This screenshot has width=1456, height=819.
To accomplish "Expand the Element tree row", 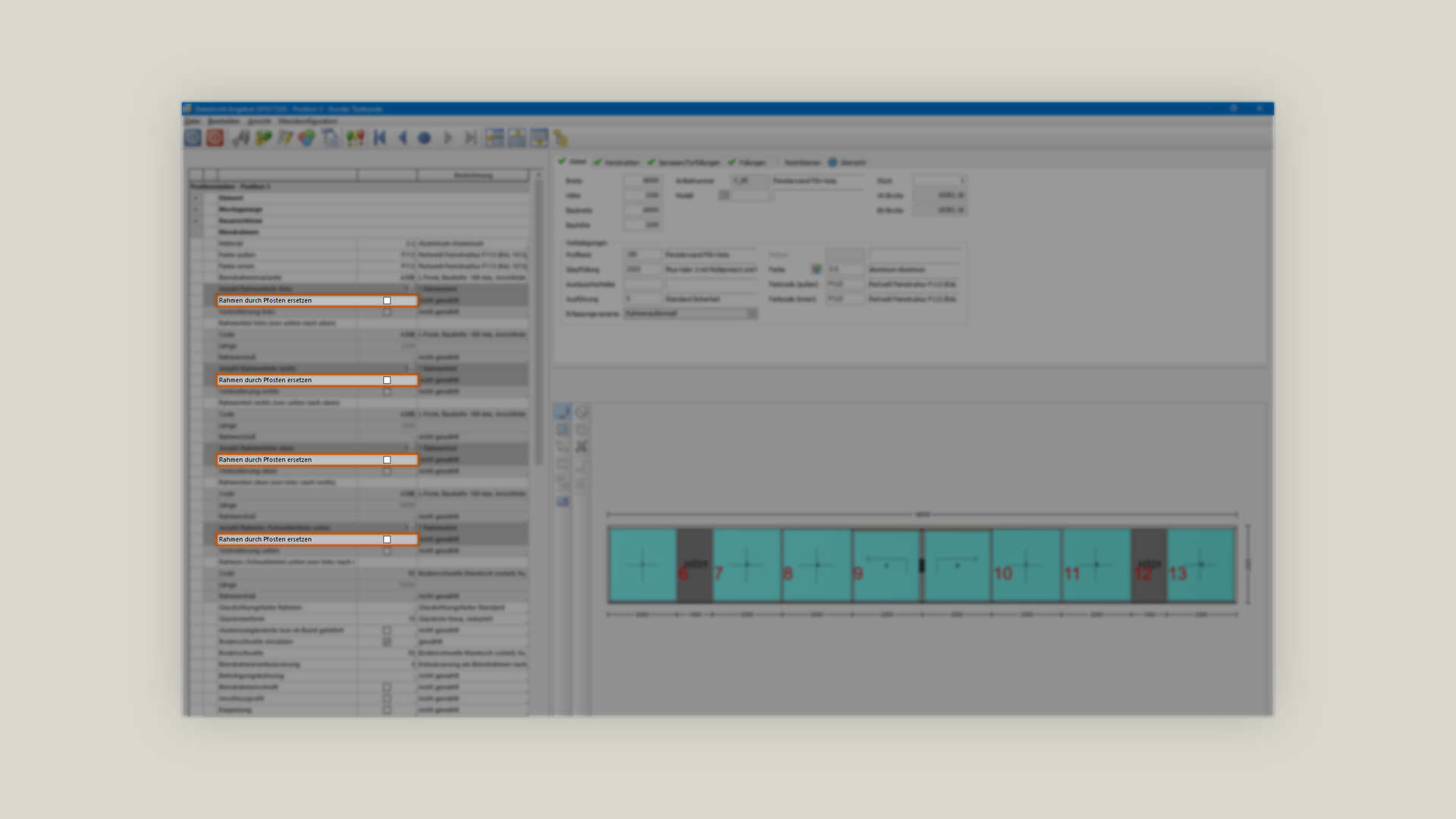I will pos(196,198).
